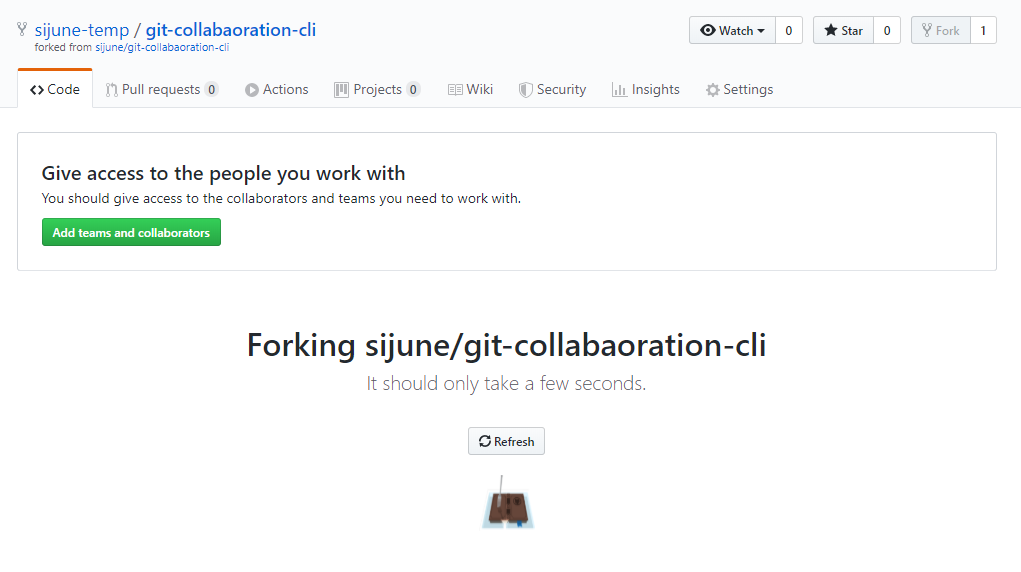Image resolution: width=1021 pixels, height=572 pixels.
Task: Open the Actions tab
Action: (x=277, y=89)
